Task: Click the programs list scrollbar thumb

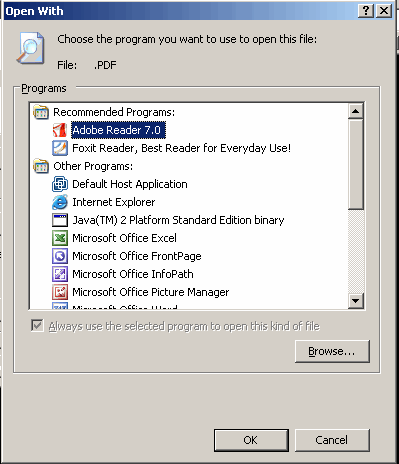Action: pyautogui.click(x=356, y=164)
